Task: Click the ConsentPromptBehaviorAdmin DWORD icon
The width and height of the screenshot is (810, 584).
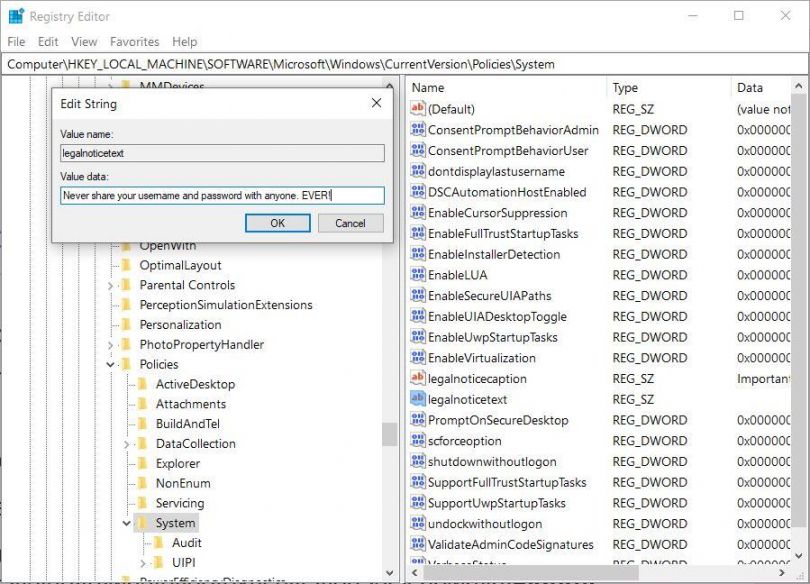Action: click(416, 130)
